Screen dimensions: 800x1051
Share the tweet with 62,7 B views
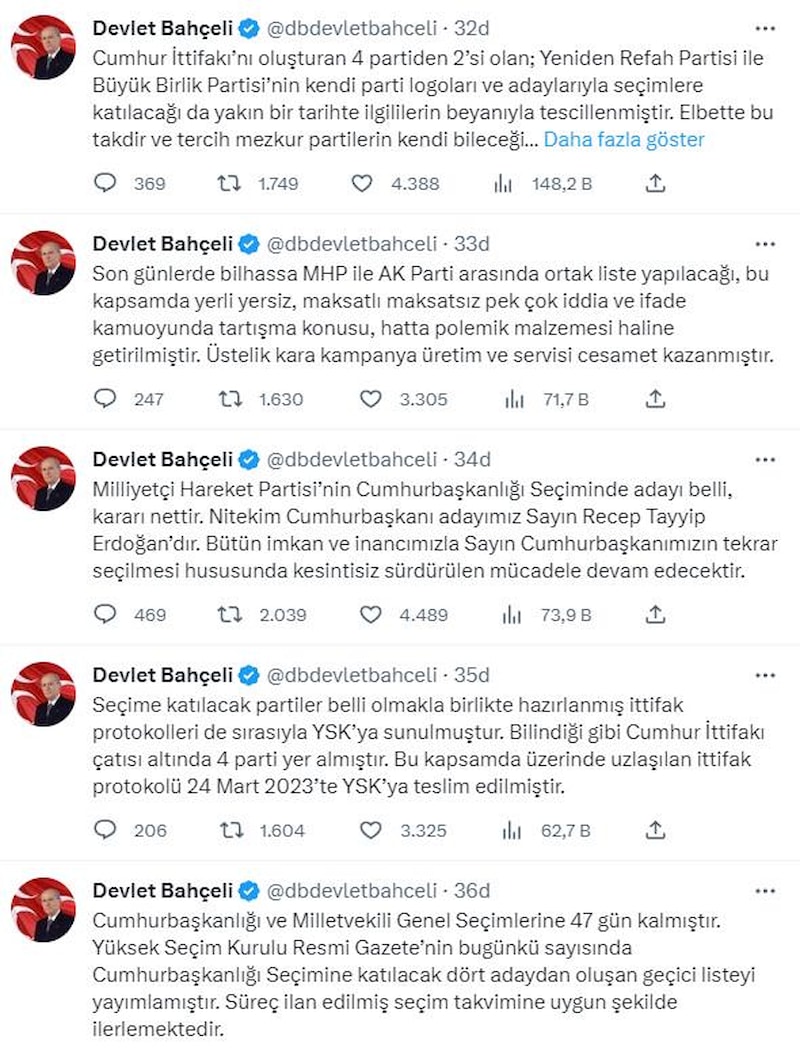(655, 830)
